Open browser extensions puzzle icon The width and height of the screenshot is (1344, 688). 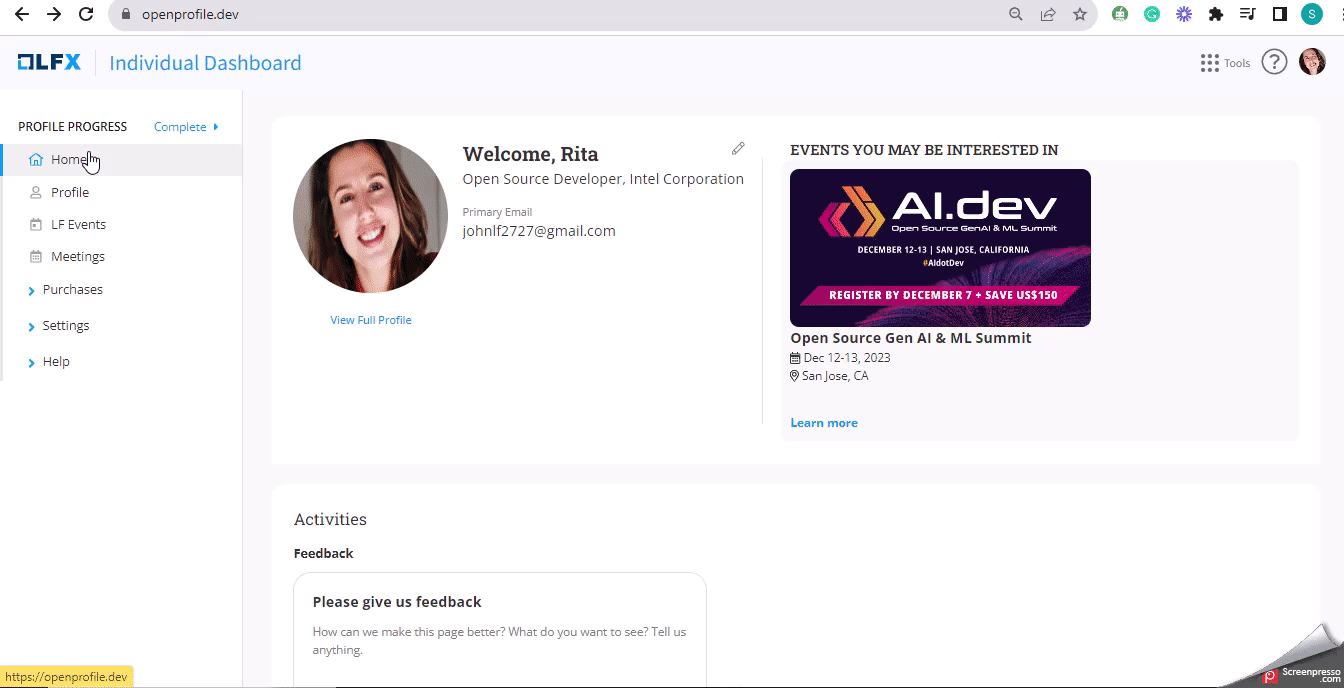(1216, 14)
